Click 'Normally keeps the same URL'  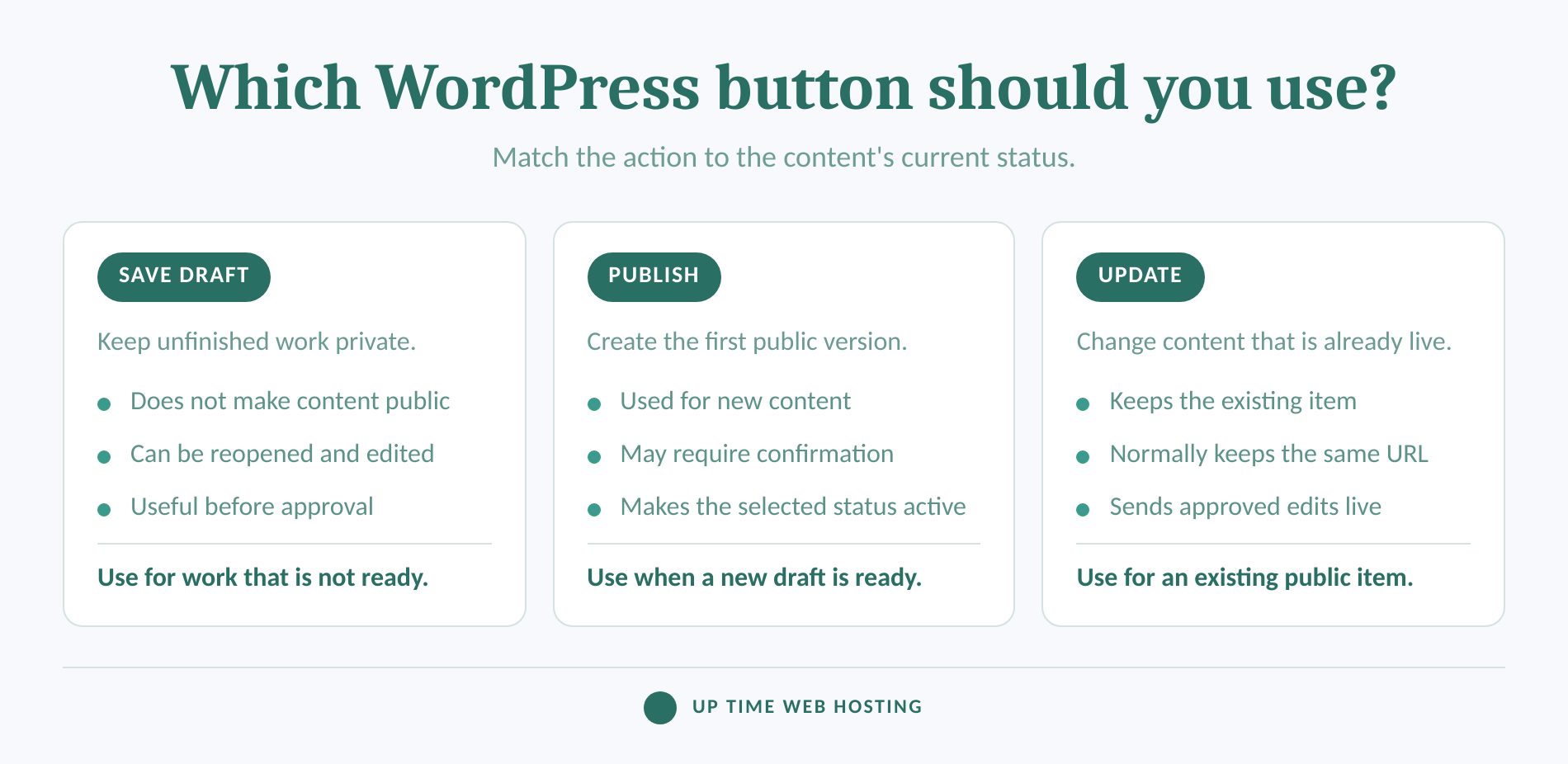1268,454
